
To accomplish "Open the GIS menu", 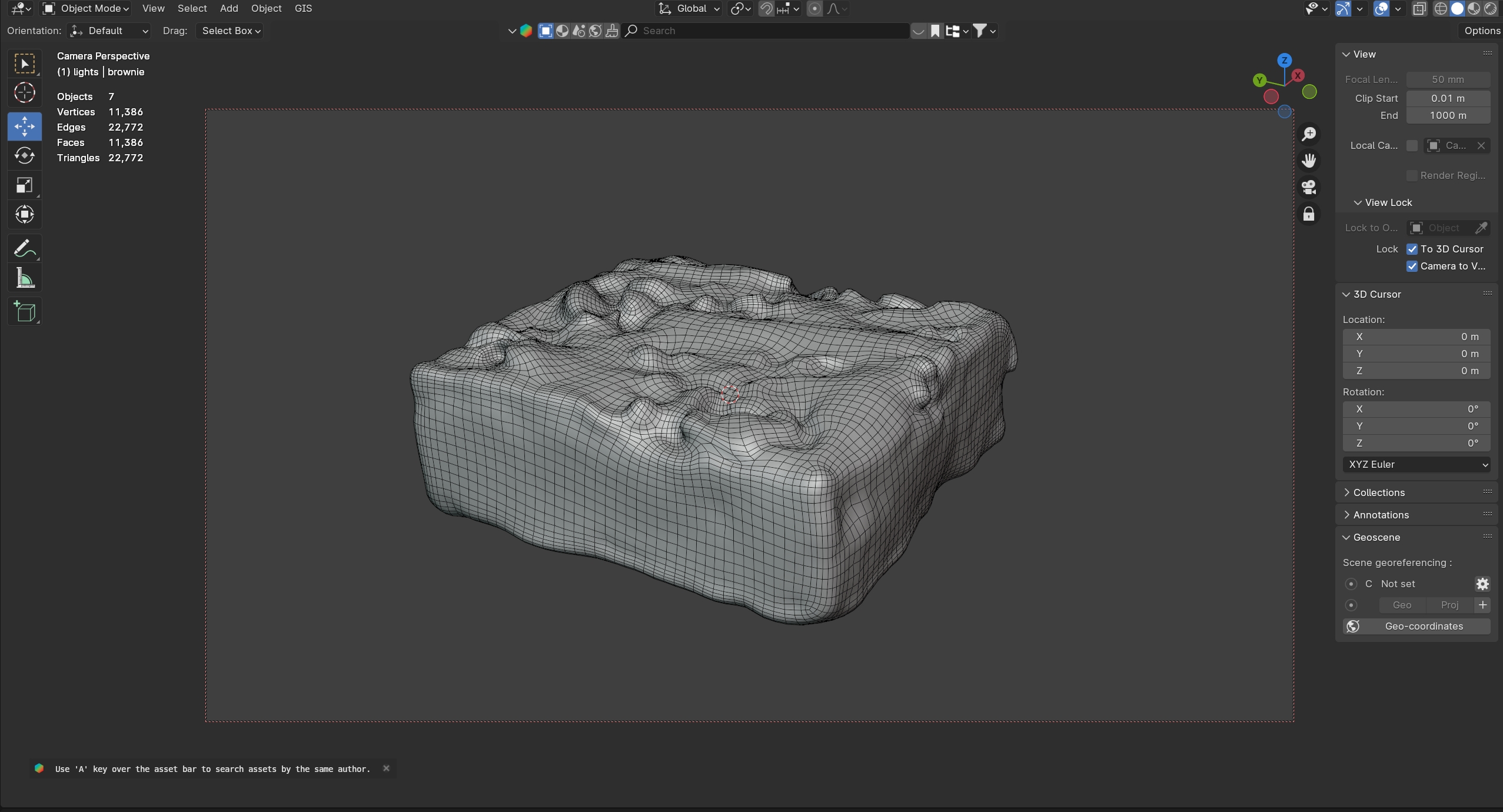I will (303, 8).
